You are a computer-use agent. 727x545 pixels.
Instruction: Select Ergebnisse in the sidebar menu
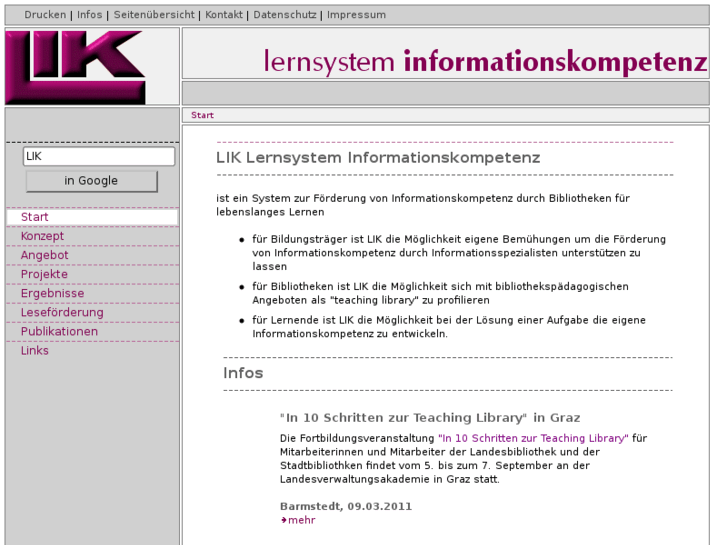point(92,293)
